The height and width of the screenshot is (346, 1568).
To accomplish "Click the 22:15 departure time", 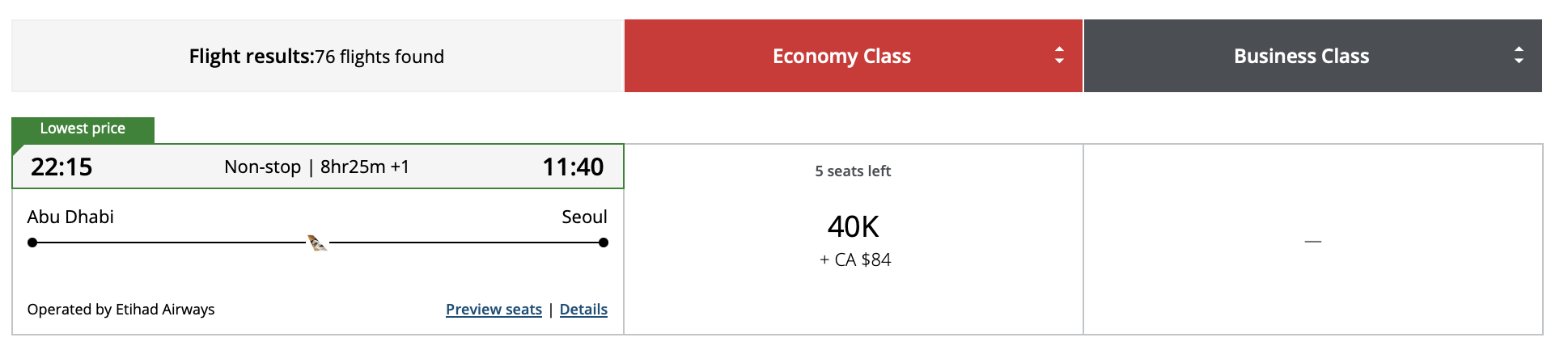I will [61, 167].
